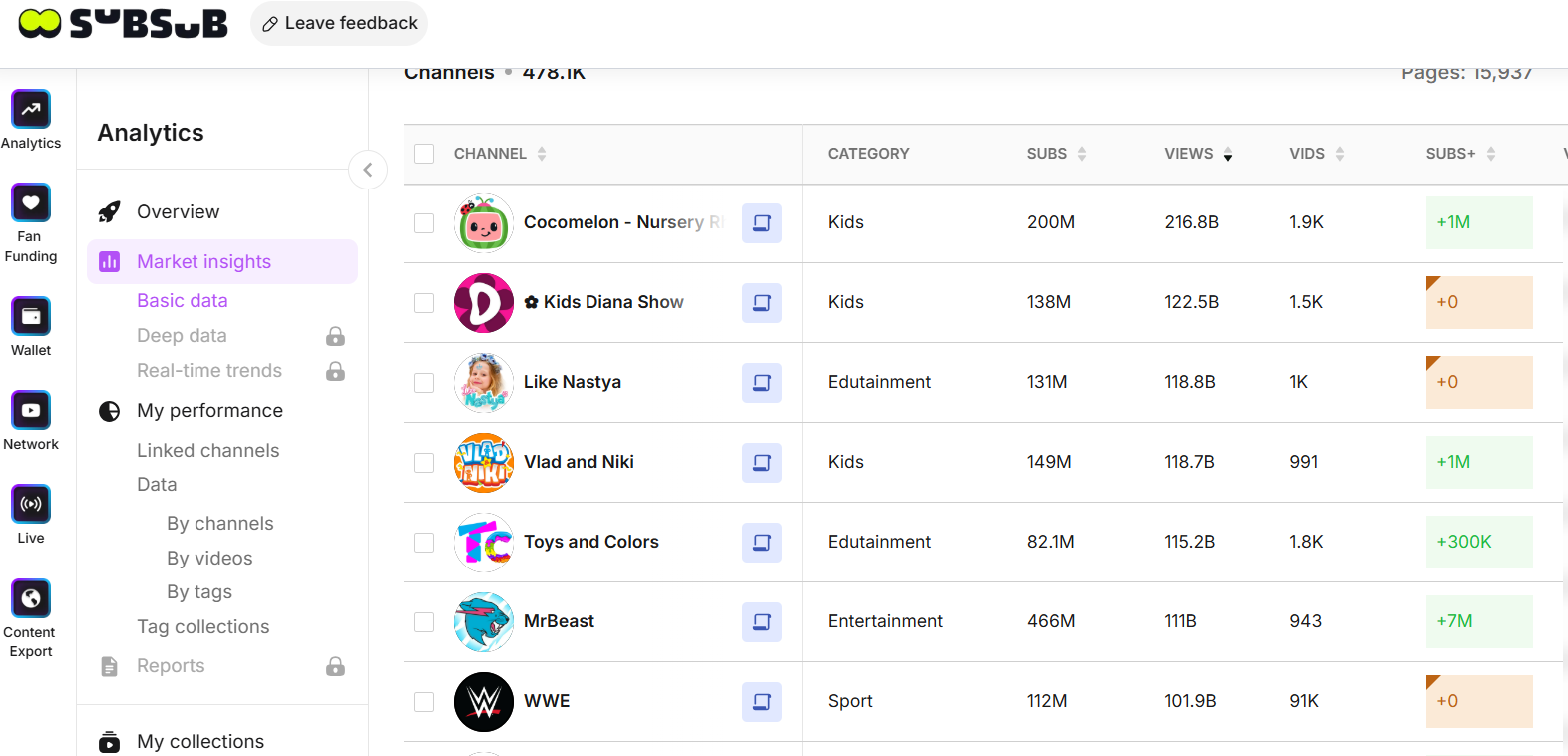Sort by the SUBS column arrows
The image size is (1568, 756).
[1082, 154]
